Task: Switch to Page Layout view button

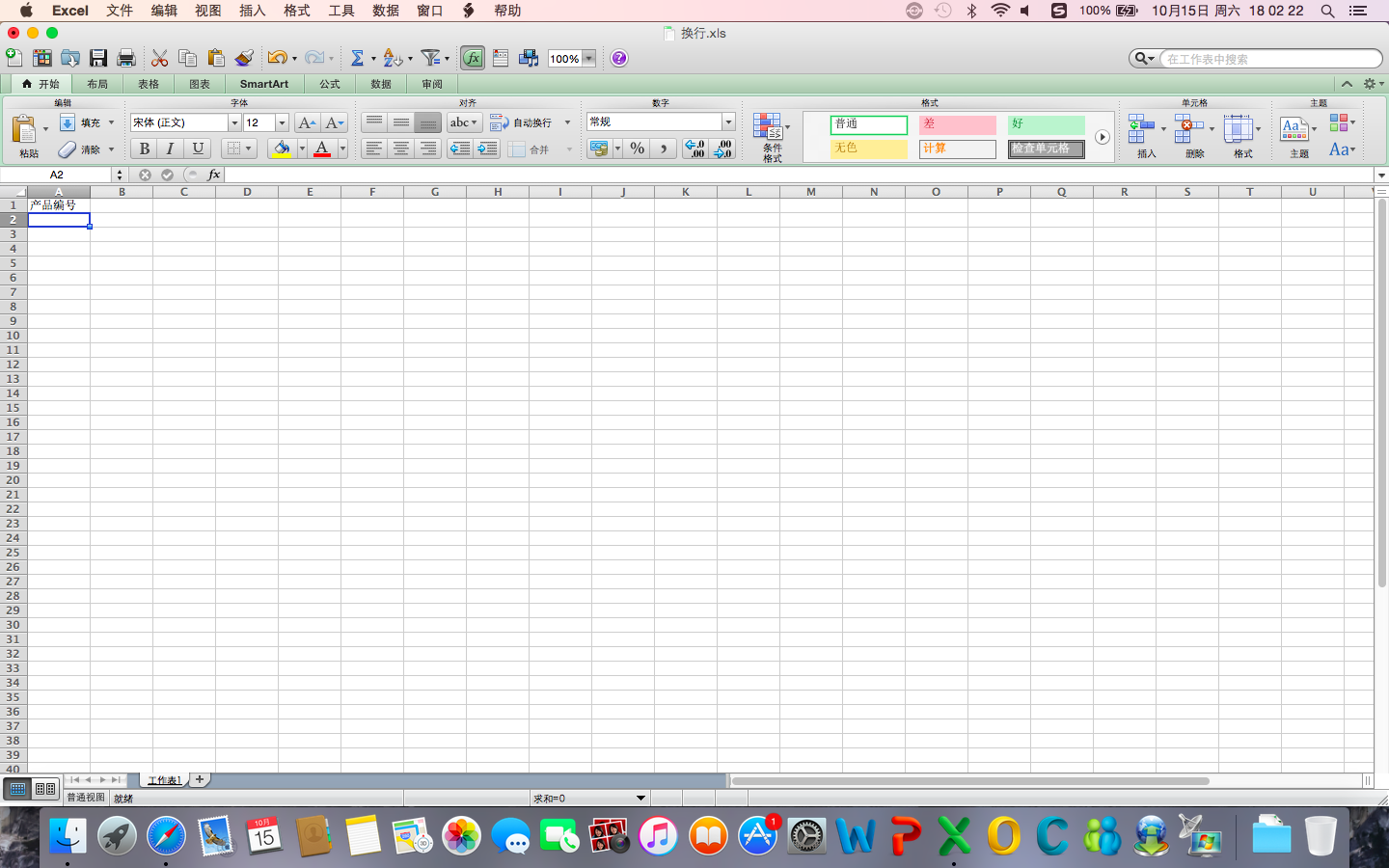Action: tap(45, 789)
